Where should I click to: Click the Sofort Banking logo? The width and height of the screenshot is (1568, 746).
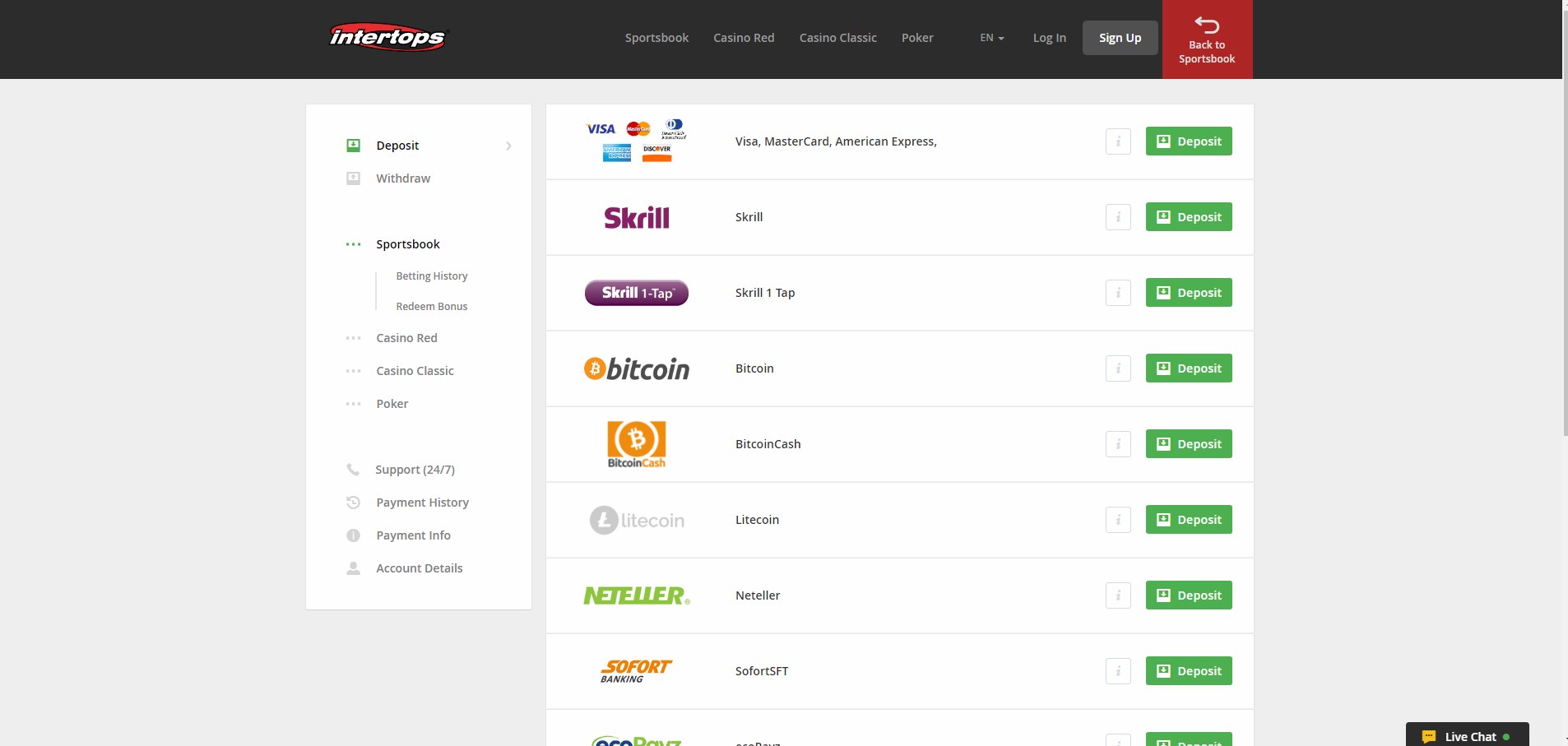pos(636,671)
